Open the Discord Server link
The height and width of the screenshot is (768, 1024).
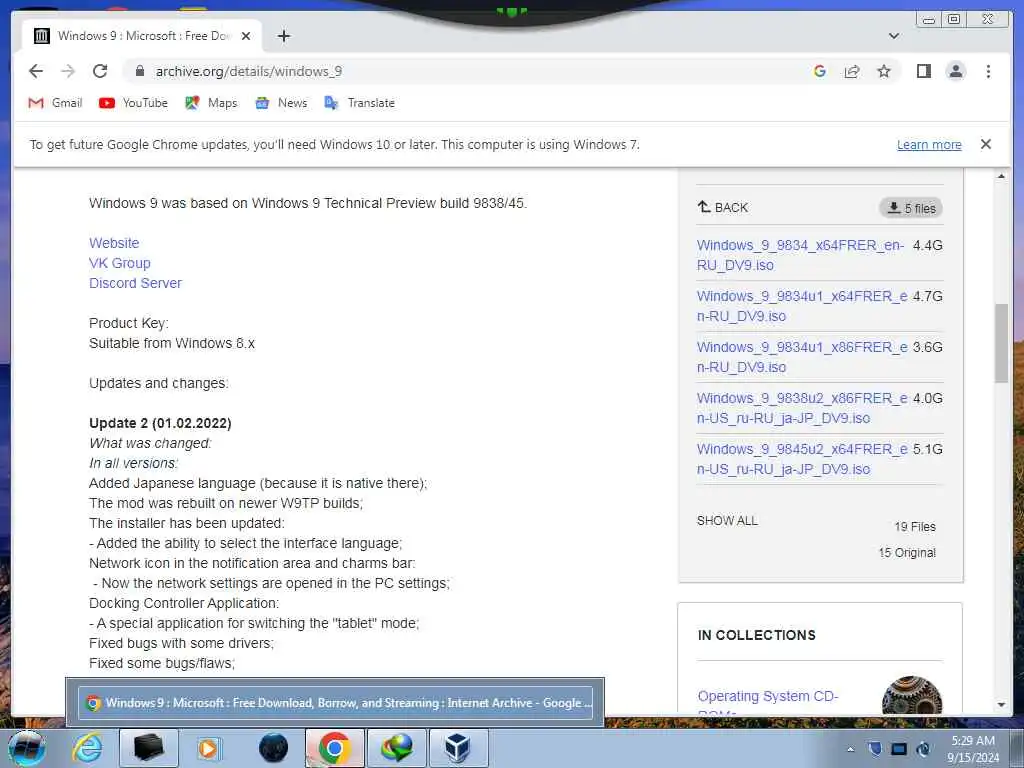click(x=135, y=283)
